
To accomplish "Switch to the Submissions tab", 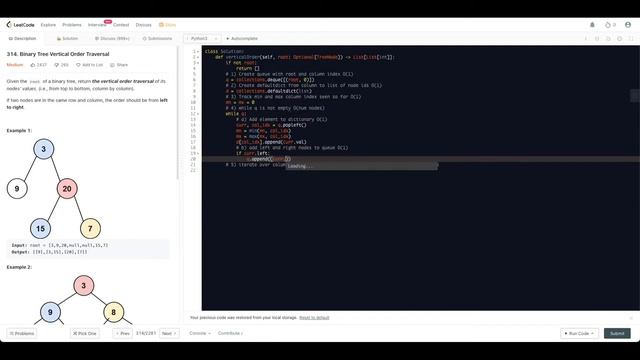I will tap(158, 38).
